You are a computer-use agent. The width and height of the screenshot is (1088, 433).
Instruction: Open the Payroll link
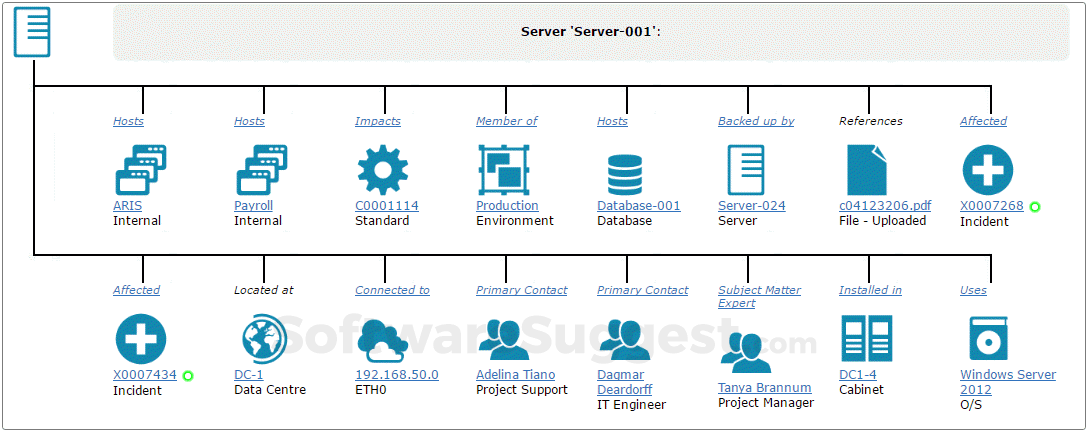(x=253, y=205)
